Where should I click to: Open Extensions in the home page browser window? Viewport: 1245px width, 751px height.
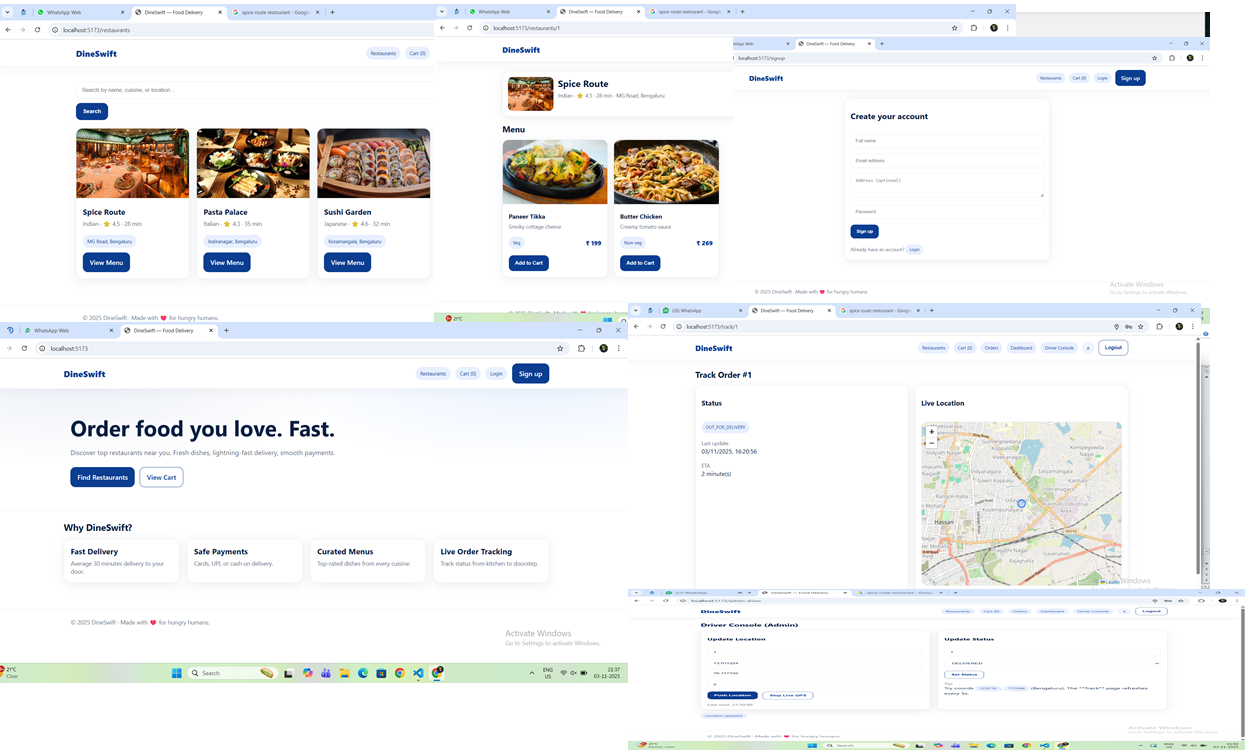581,348
